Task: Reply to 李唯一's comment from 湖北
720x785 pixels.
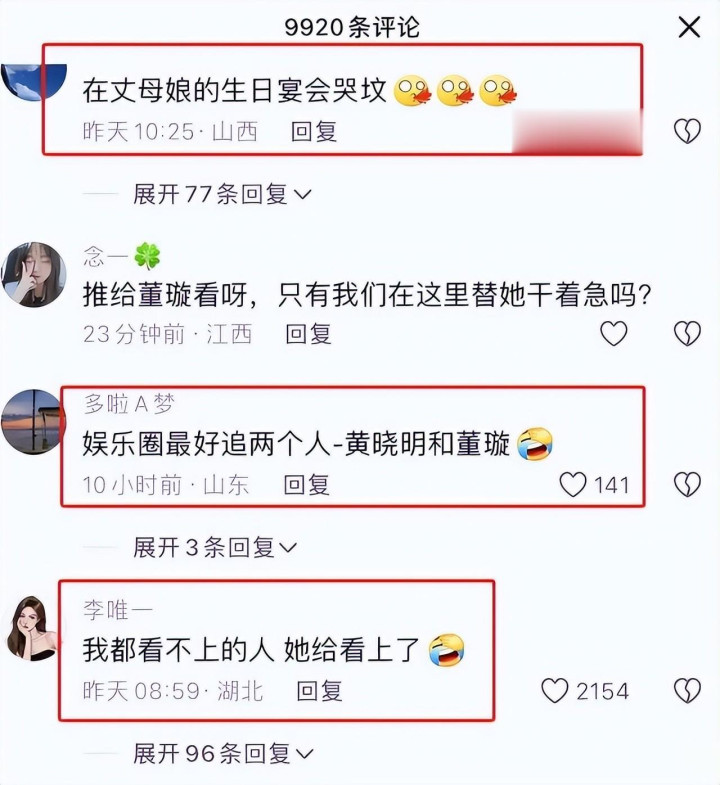Action: click(319, 691)
